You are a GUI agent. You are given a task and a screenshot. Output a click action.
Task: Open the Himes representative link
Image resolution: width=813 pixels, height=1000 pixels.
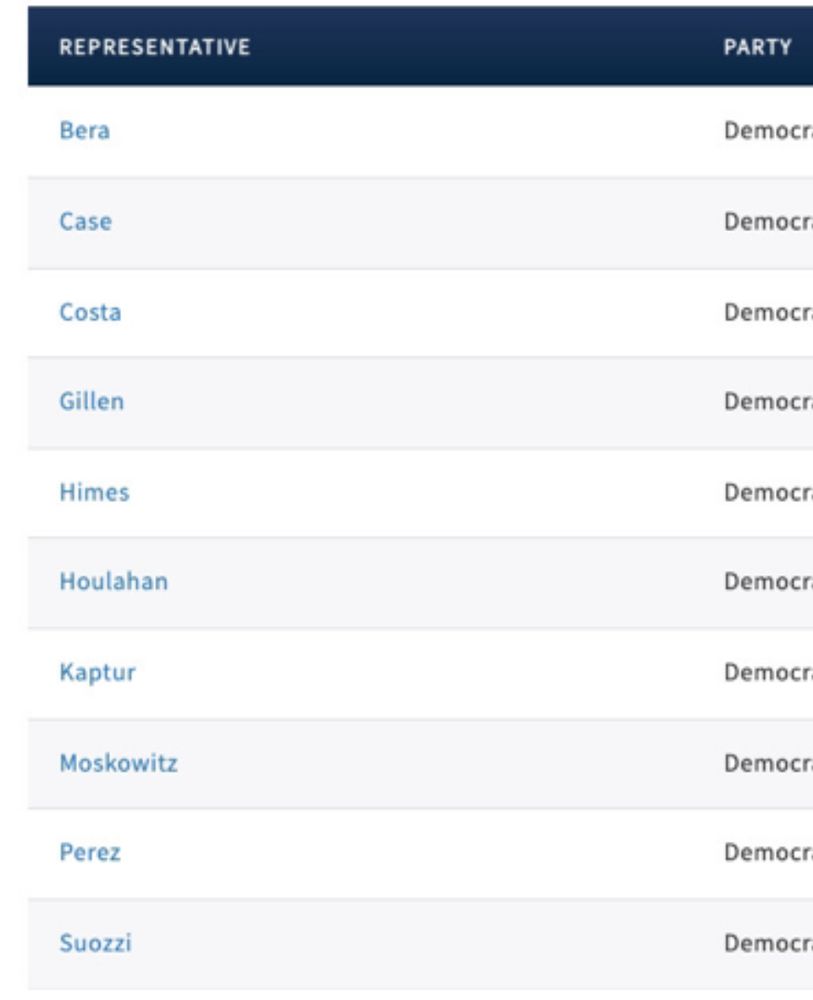[x=94, y=492]
